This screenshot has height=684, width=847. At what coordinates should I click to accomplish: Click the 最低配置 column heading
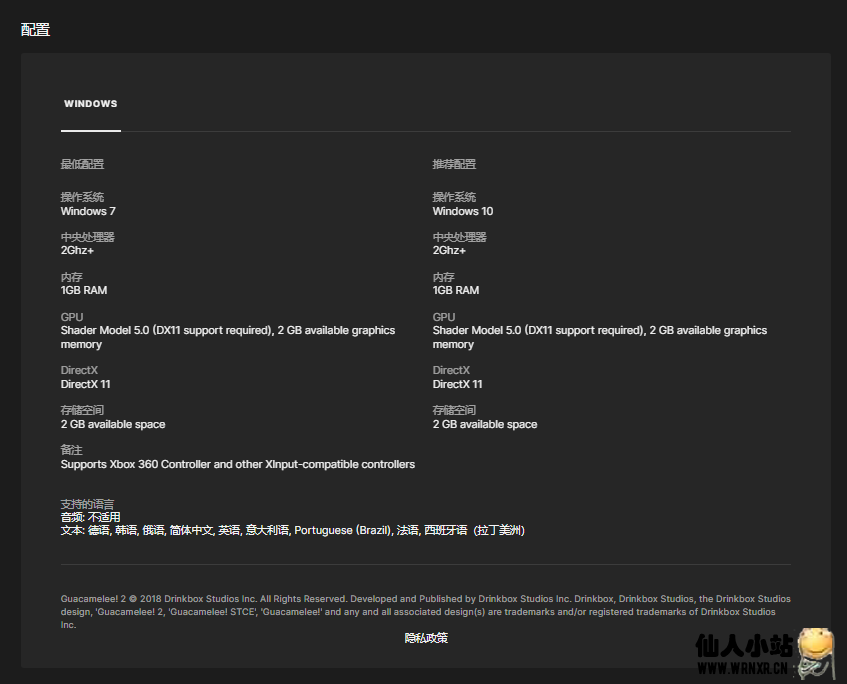(82, 164)
